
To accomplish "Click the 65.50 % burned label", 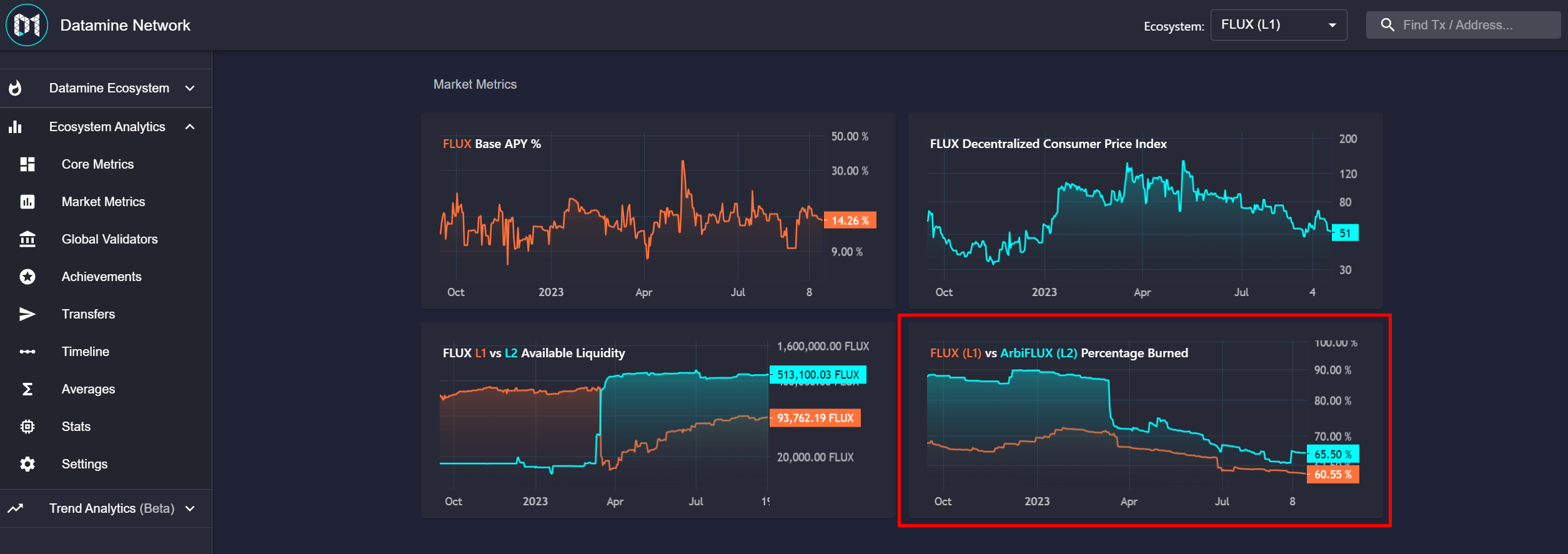I will pos(1332,454).
